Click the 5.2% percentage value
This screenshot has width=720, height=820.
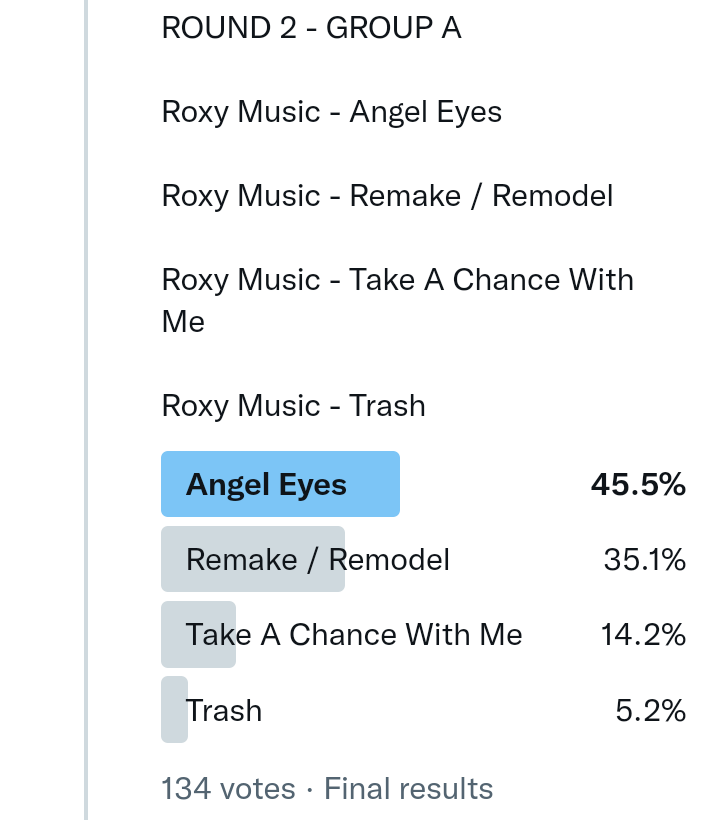pyautogui.click(x=650, y=711)
